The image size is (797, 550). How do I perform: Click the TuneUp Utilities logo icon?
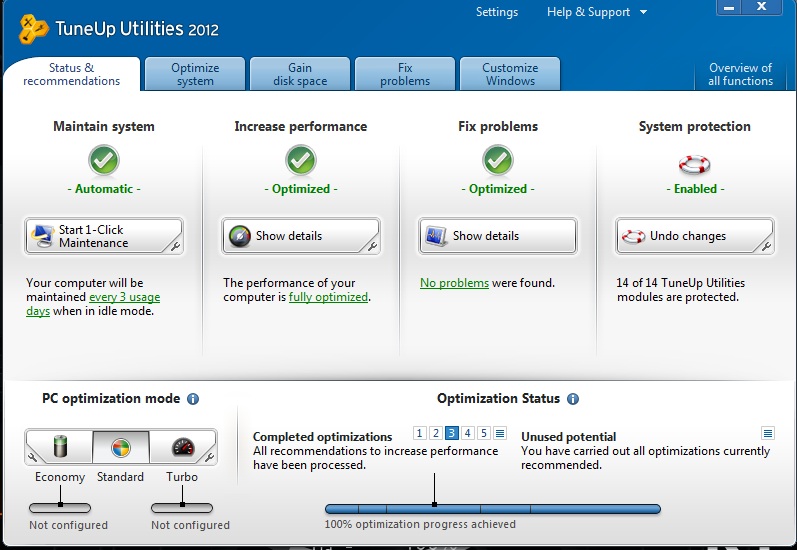33,29
